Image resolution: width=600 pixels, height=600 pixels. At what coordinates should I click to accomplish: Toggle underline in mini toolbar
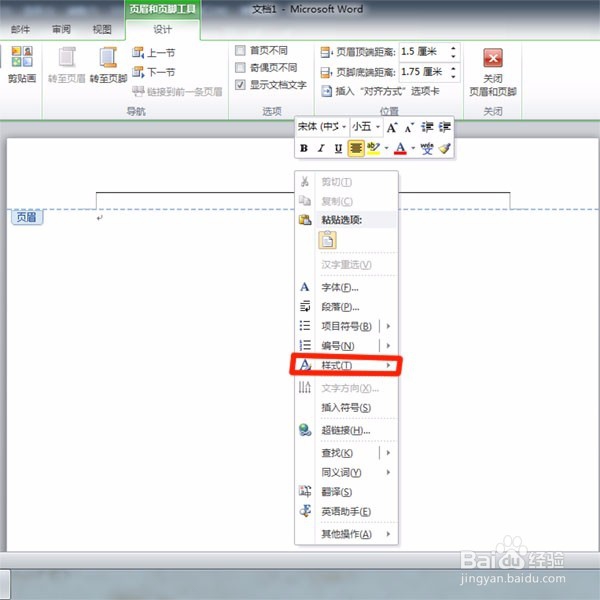338,148
